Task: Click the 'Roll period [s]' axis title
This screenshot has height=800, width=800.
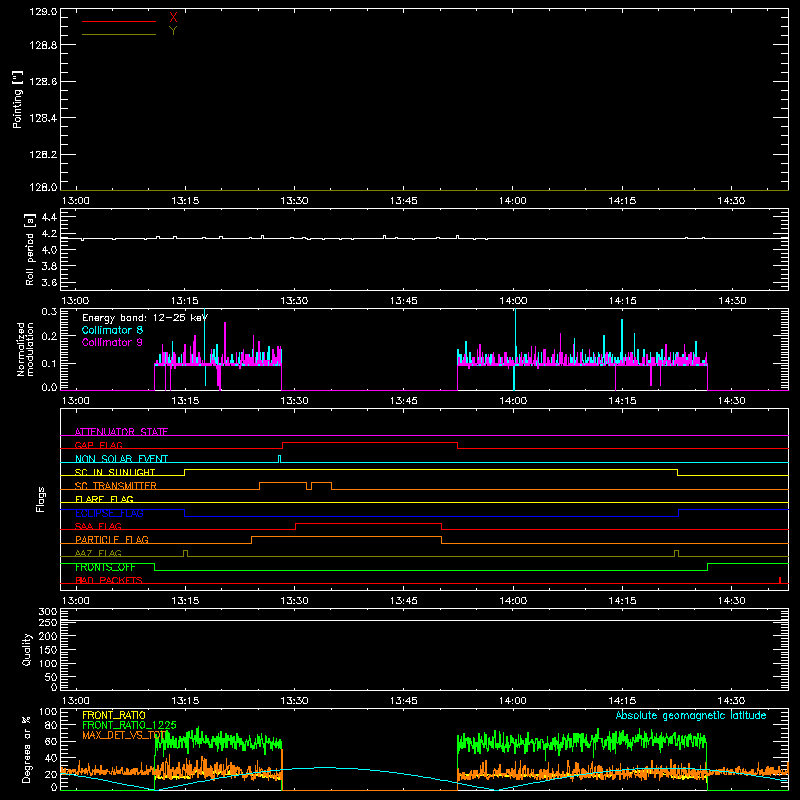Action: coord(30,249)
